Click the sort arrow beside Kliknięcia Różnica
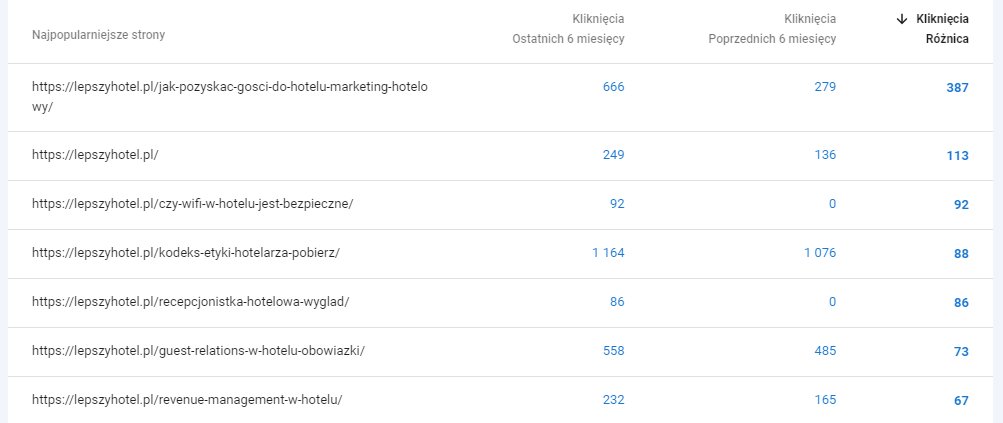Image resolution: width=1003 pixels, height=423 pixels. coord(901,18)
